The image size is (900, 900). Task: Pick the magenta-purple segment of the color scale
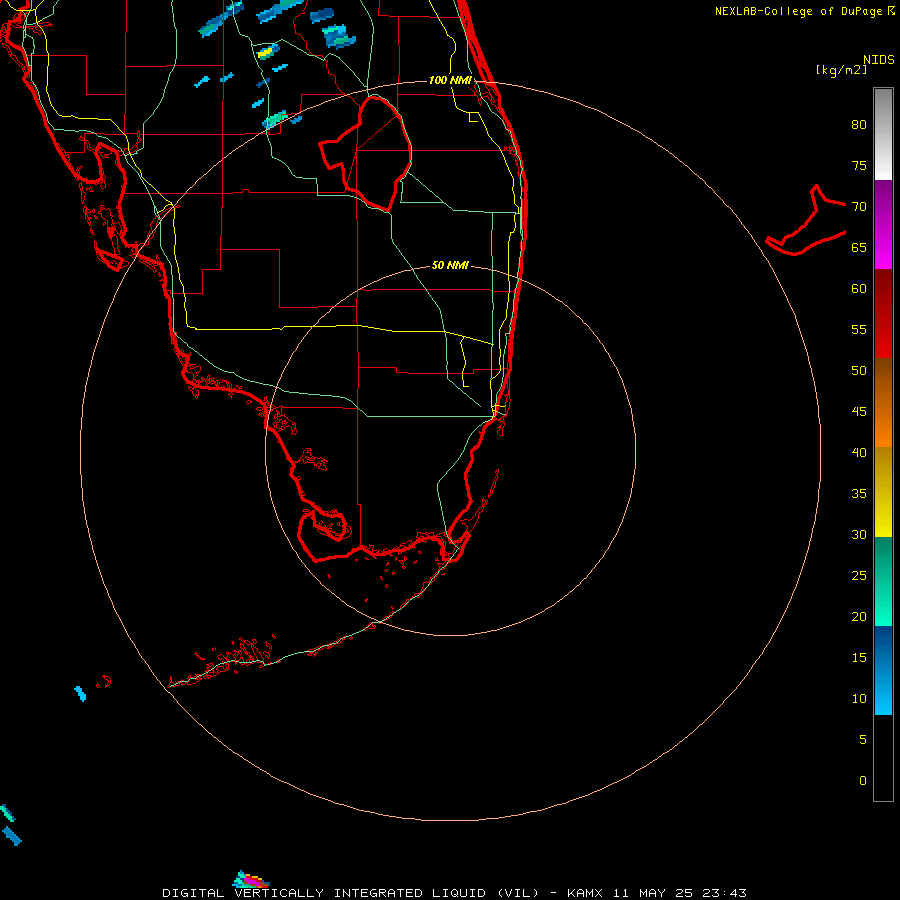click(883, 224)
